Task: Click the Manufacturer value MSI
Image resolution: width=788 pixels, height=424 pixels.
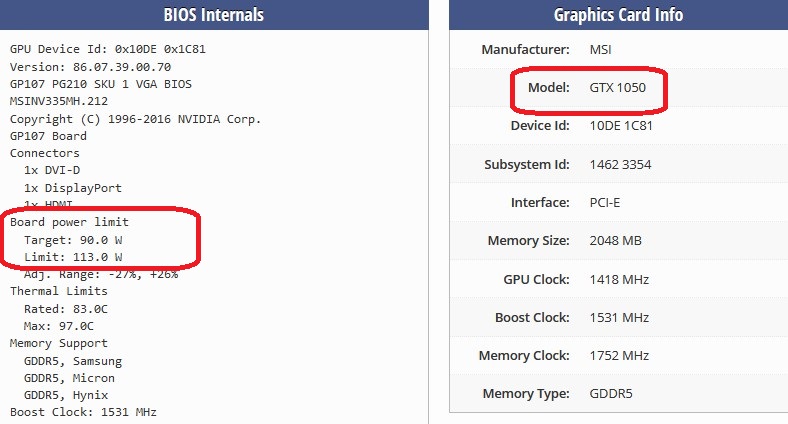Action: [603, 49]
